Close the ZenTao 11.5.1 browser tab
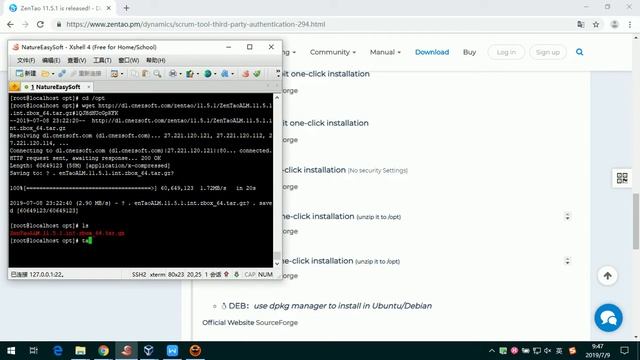This screenshot has height=360, width=640. [109, 8]
